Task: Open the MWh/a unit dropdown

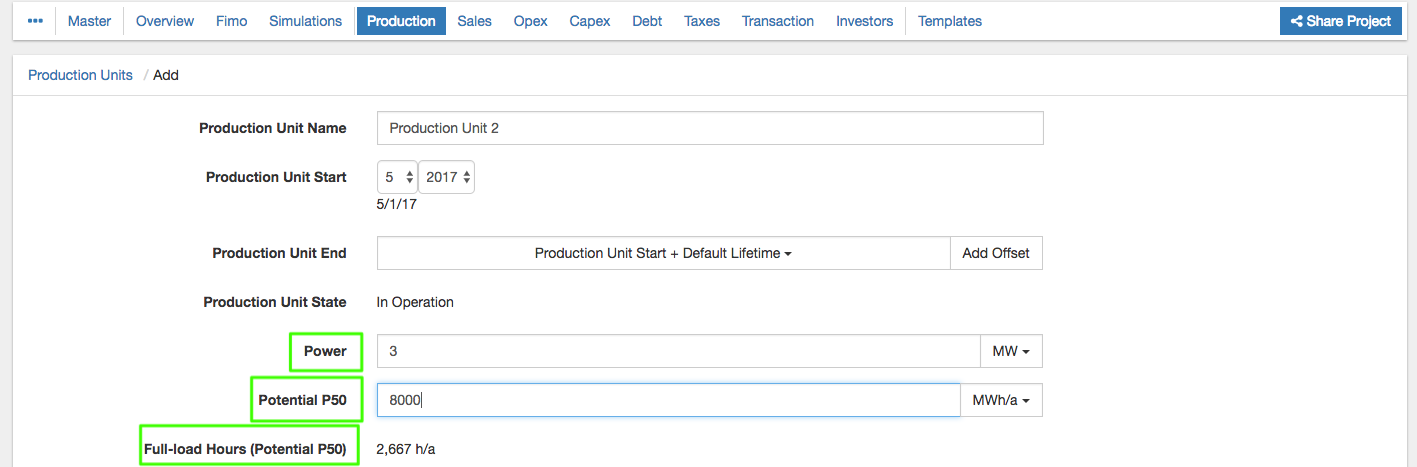Action: [1001, 400]
